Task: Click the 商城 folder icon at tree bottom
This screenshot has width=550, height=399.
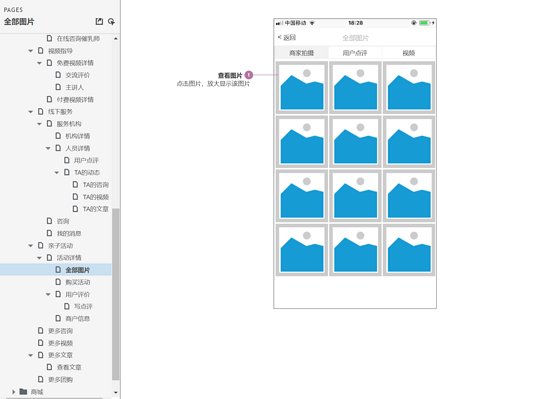Action: pos(24,391)
